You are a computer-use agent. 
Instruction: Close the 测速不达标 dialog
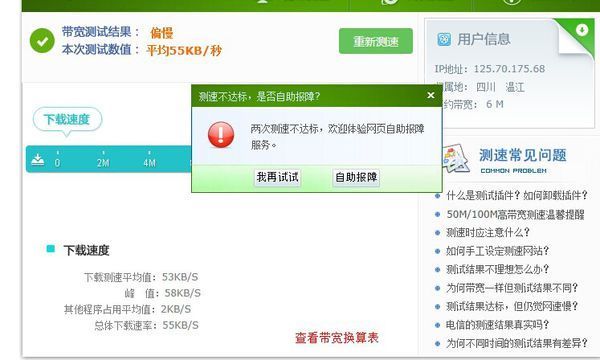point(430,95)
